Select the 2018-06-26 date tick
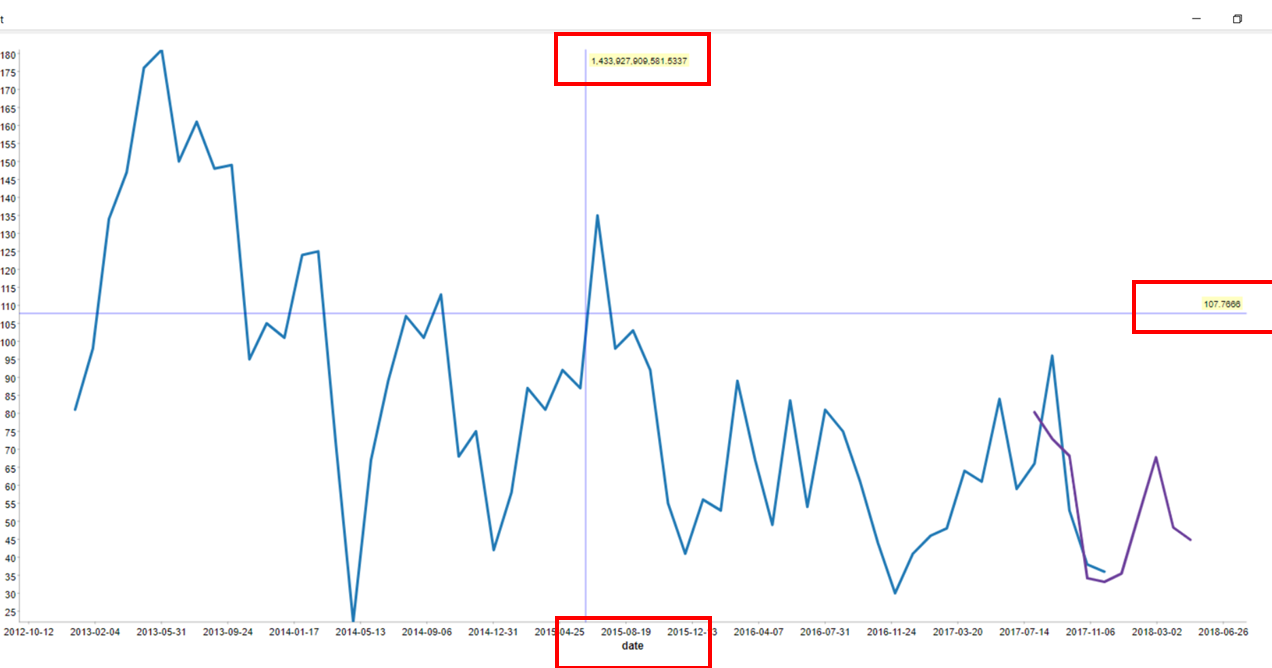The width and height of the screenshot is (1272, 668). [1224, 632]
